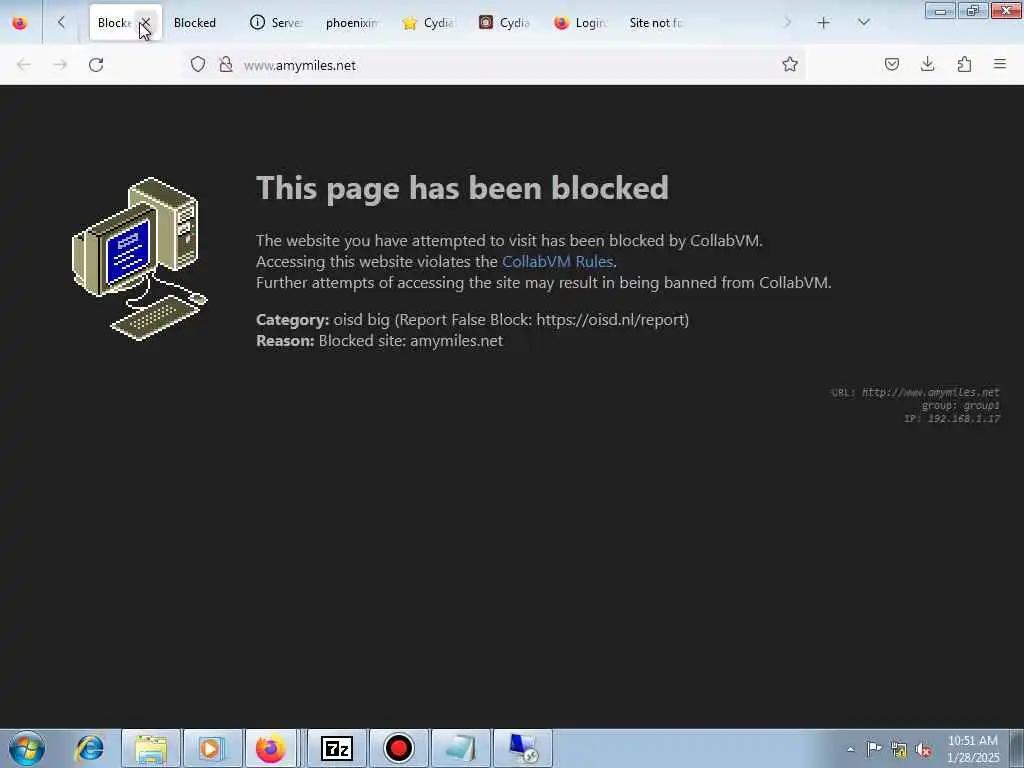
Task: Open the notepad-like taskbar app
Action: coord(460,748)
